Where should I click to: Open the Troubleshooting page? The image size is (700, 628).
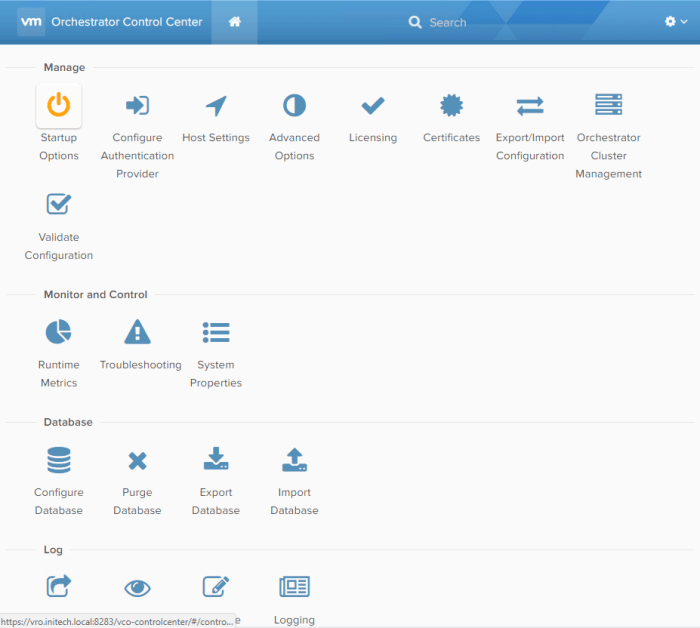click(138, 332)
